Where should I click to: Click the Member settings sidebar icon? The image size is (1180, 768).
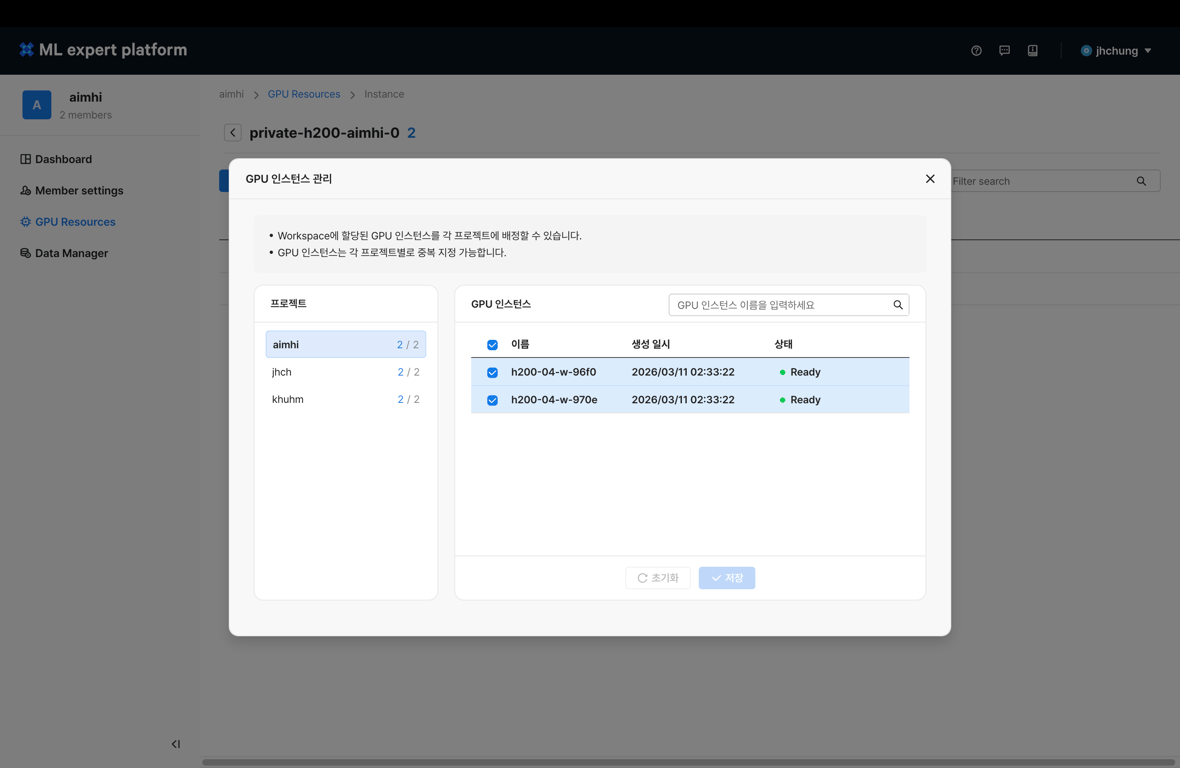point(26,190)
